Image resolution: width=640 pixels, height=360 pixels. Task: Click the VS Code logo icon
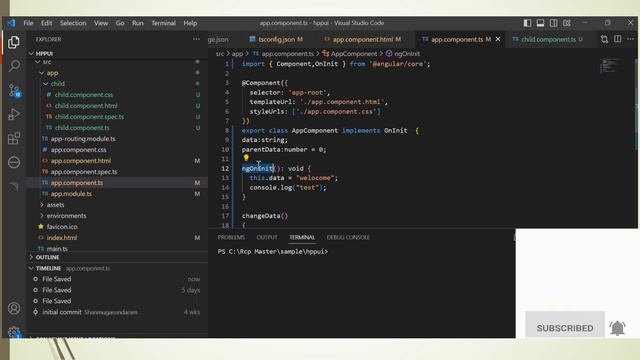click(11, 23)
